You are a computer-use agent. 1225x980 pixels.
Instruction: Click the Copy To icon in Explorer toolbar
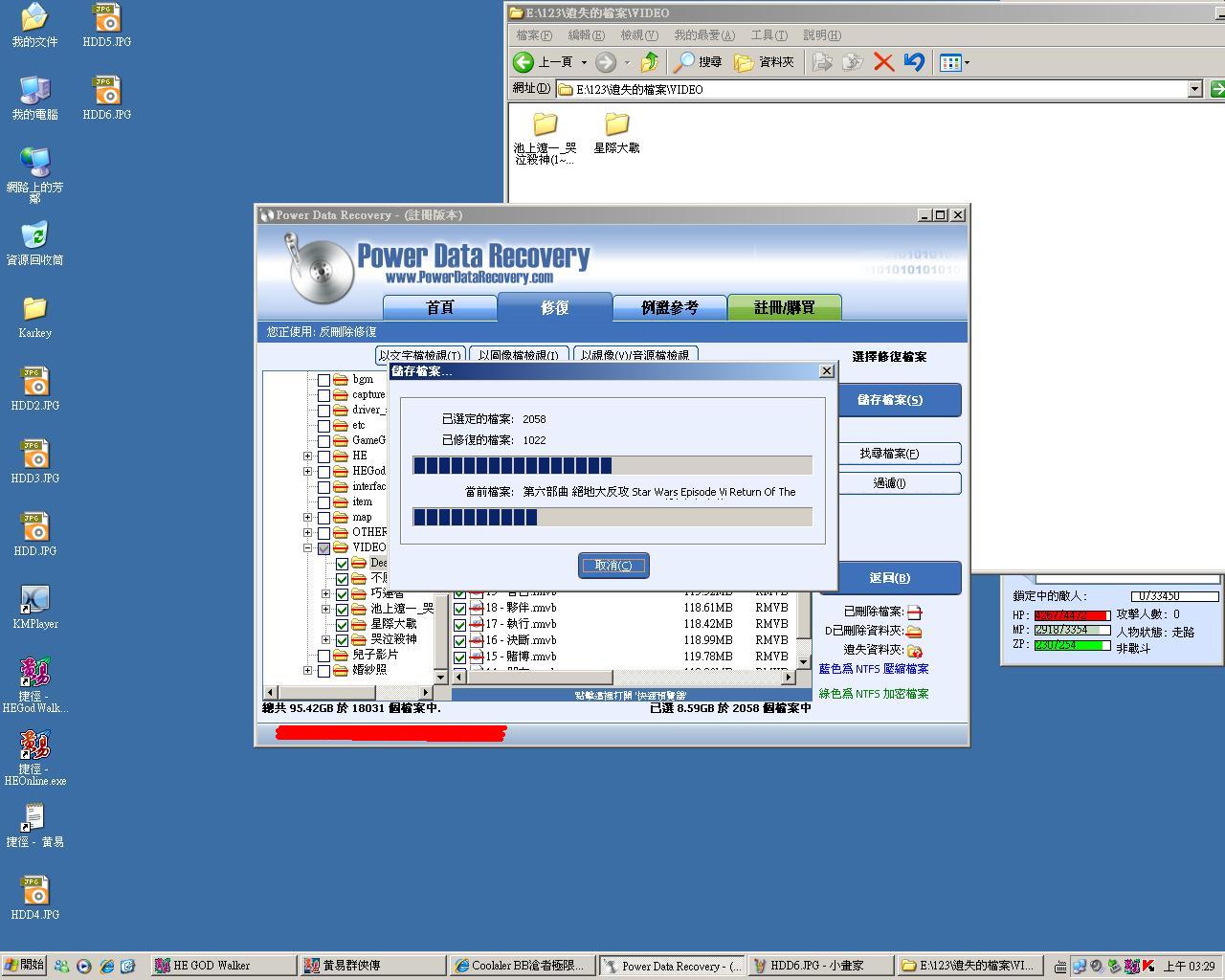(x=852, y=62)
